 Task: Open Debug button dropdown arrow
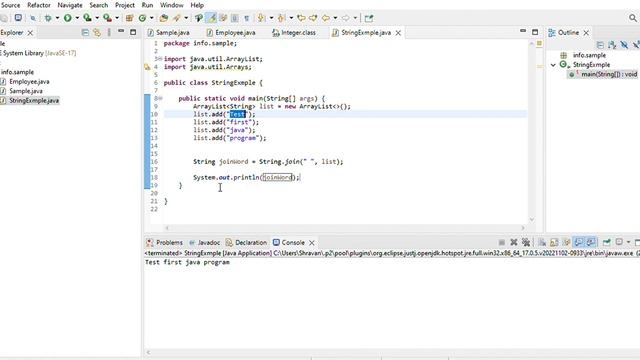point(57,18)
